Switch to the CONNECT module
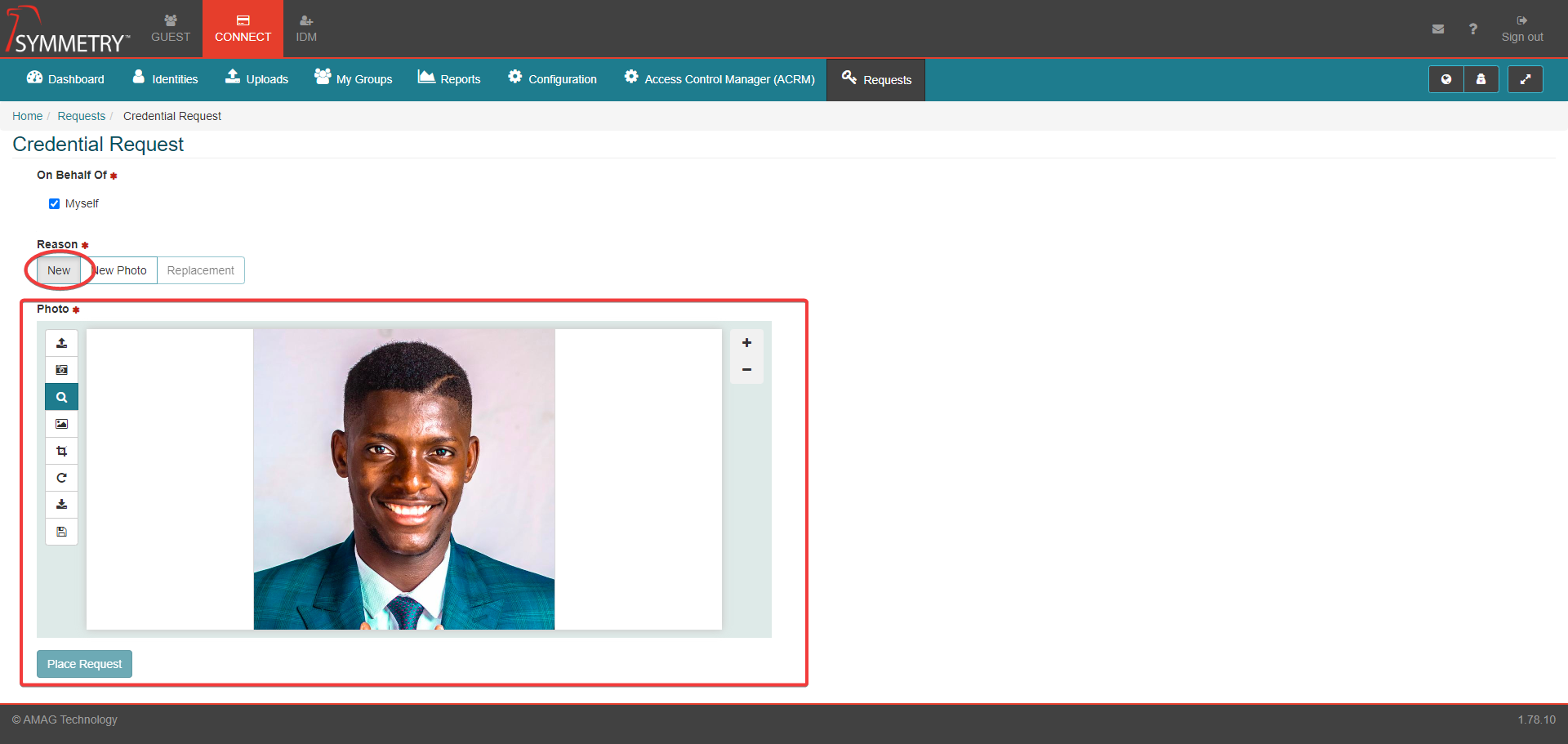 click(x=243, y=29)
